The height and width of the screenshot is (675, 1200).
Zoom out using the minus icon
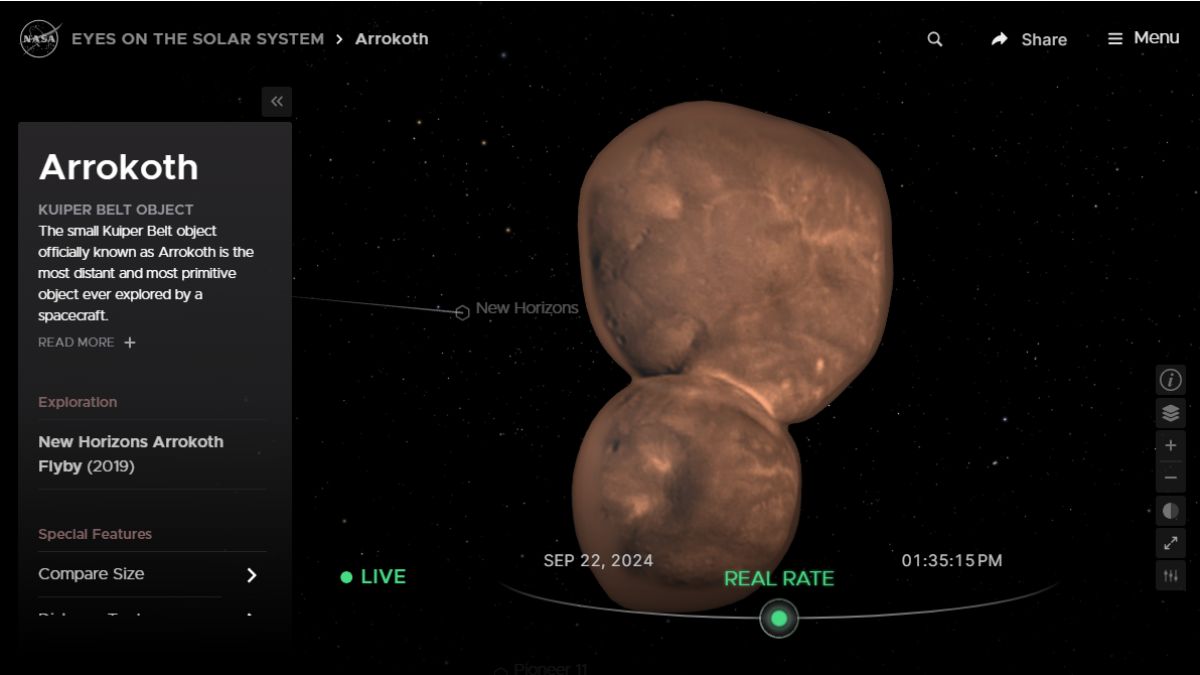[1170, 478]
